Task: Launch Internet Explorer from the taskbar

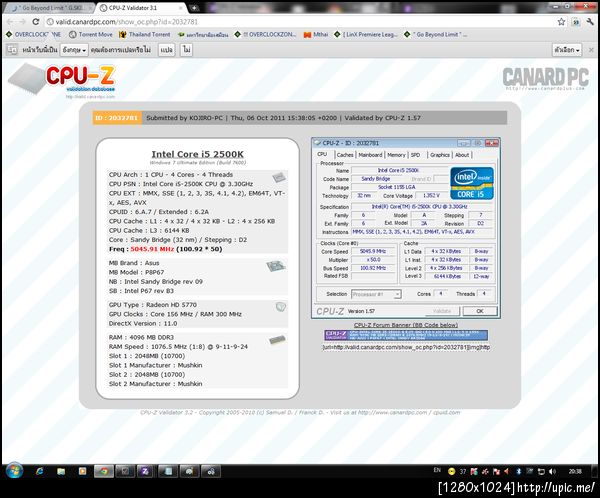Action: [x=40, y=472]
